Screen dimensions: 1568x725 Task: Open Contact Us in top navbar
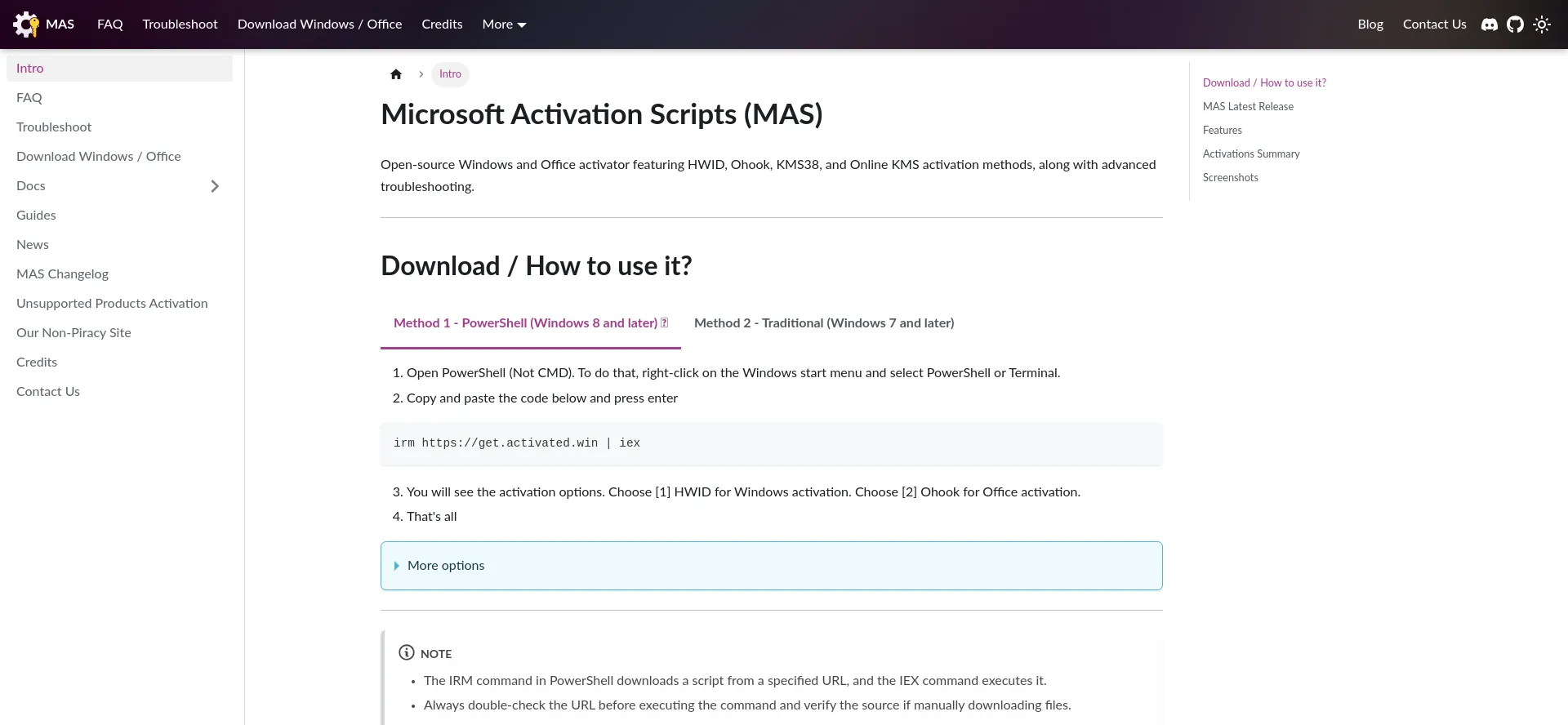1435,24
